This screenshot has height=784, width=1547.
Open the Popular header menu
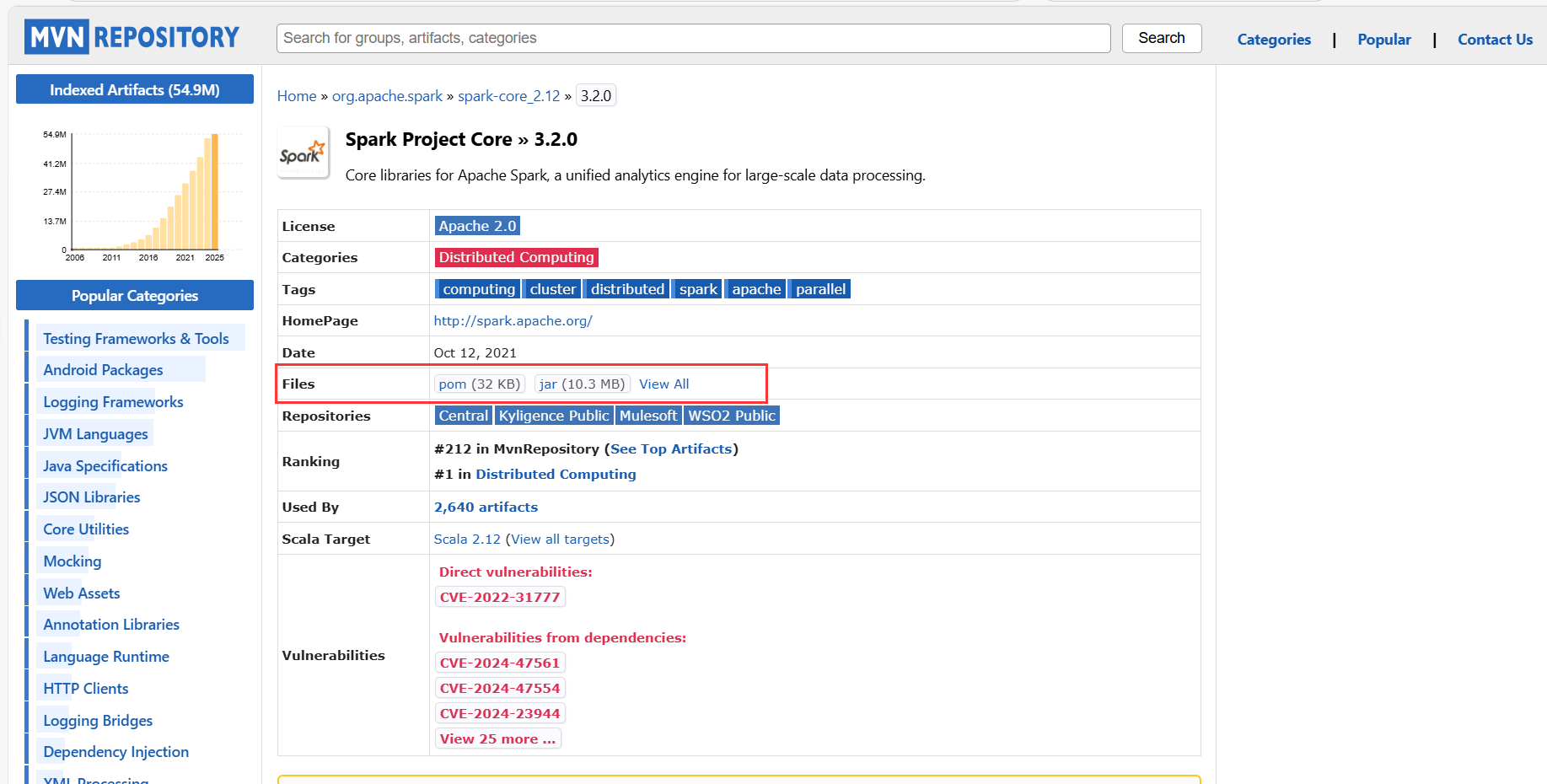pos(1383,40)
